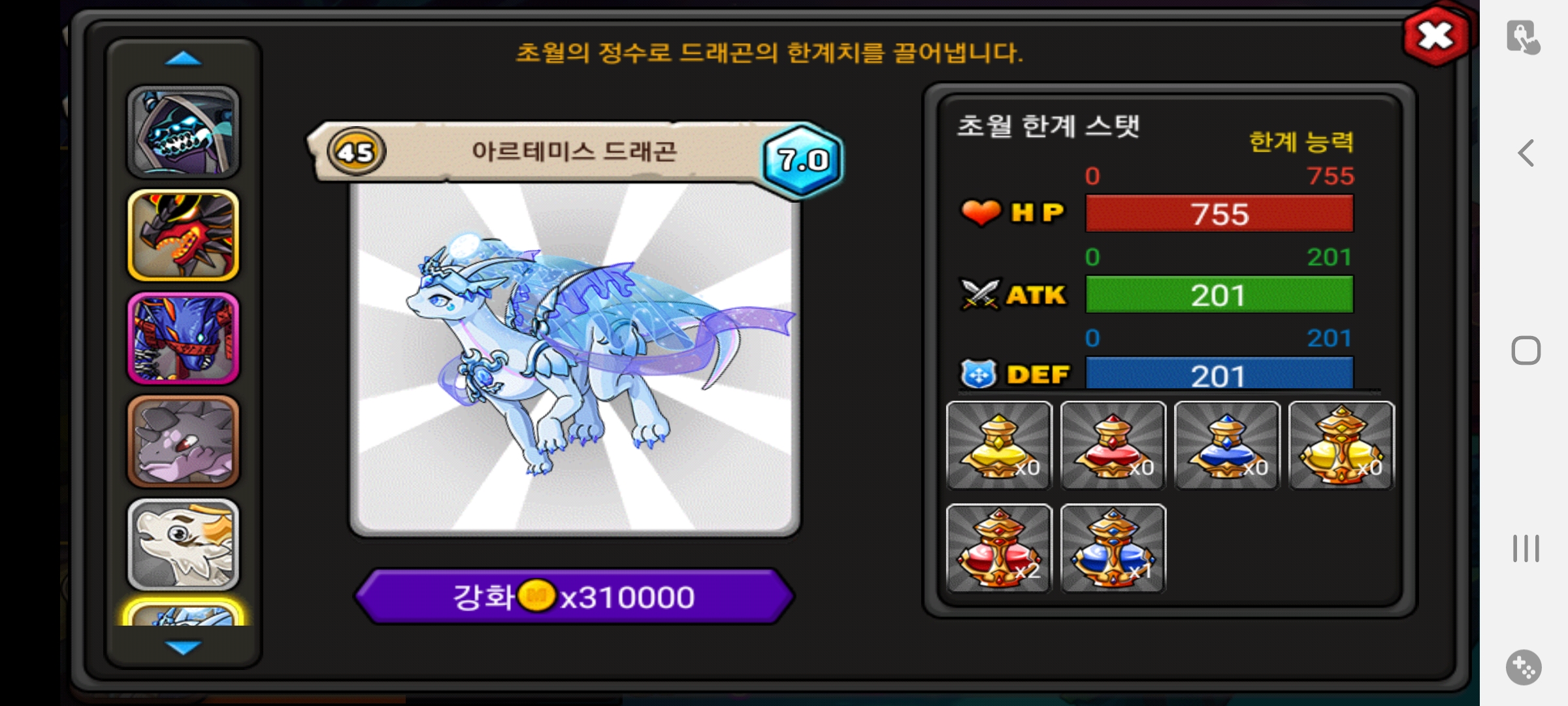Viewport: 1568px width, 706px height.
Task: Select the red-black dragon with gold frame
Action: pos(183,235)
